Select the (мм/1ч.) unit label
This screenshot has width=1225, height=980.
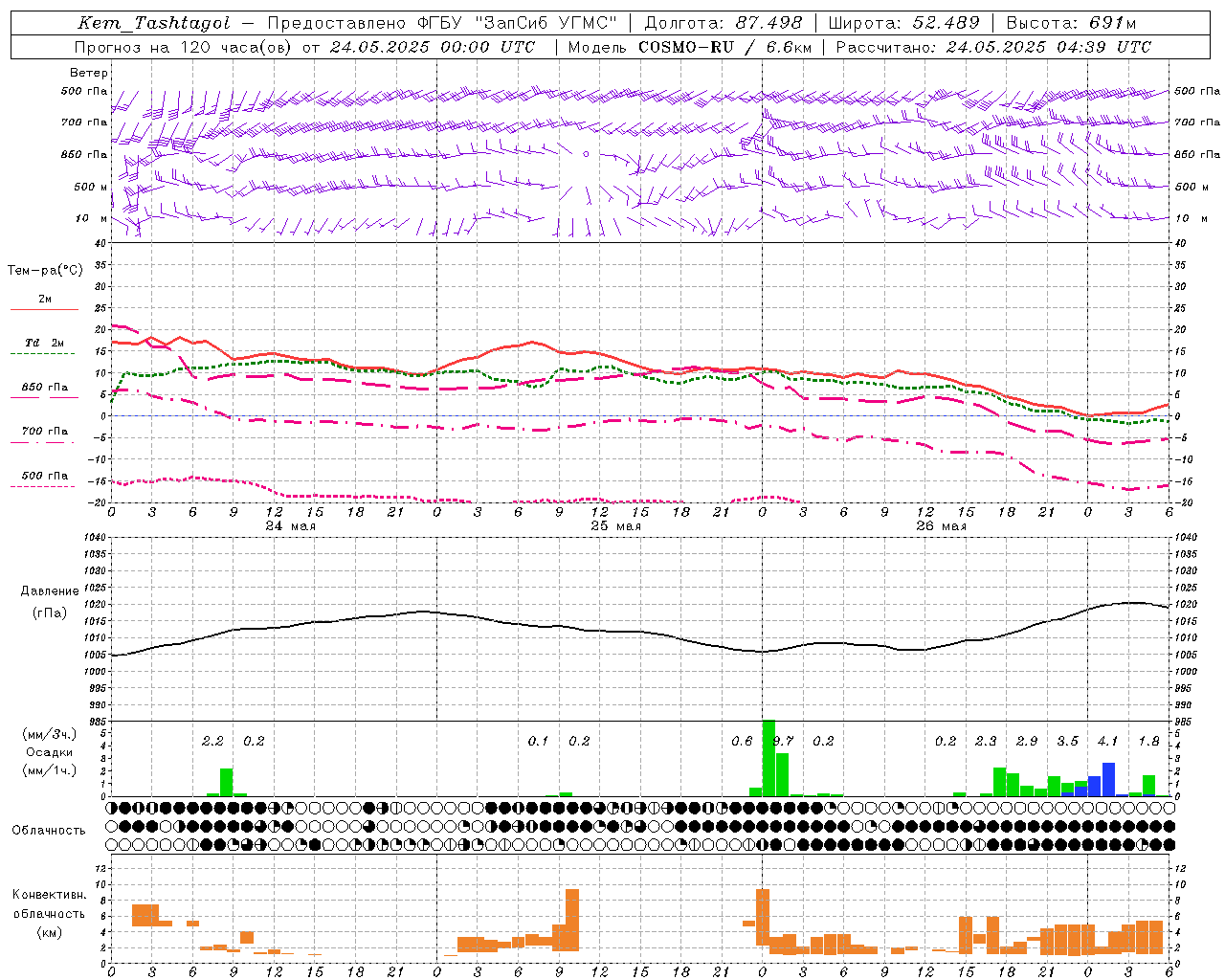coord(50,770)
